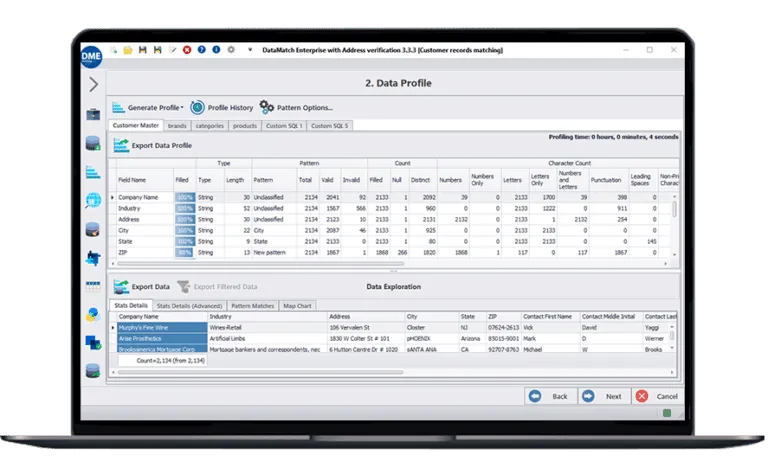Open the Stats Details tab
Image resolution: width=768 pixels, height=468 pixels.
131,305
